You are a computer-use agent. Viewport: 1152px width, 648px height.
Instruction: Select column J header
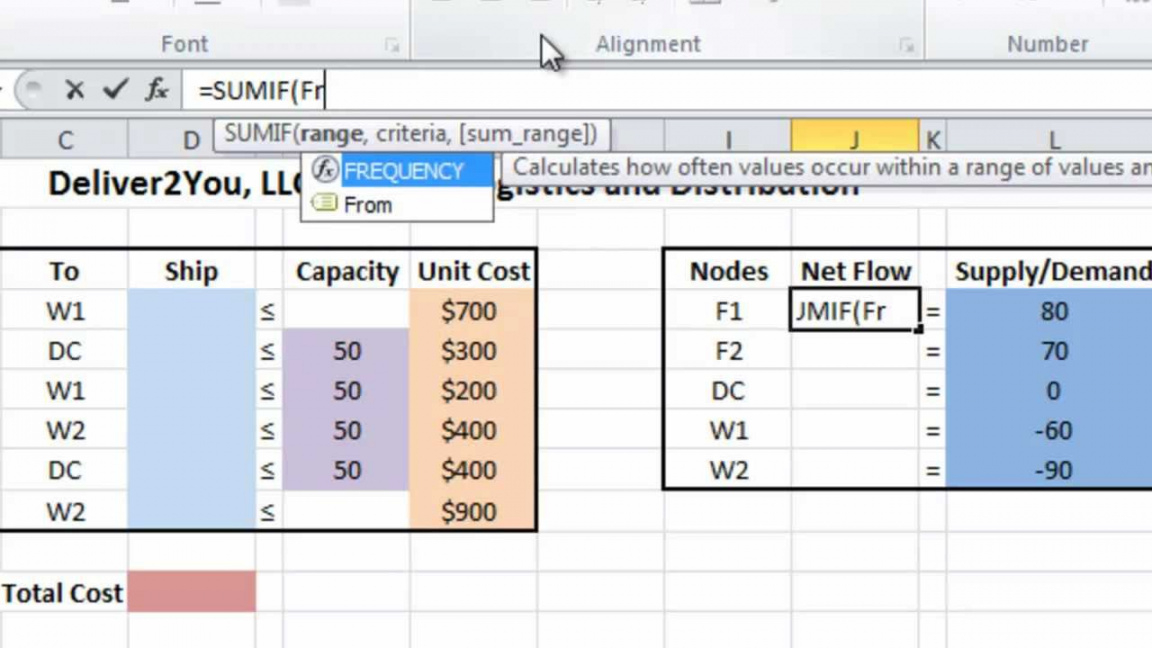click(x=854, y=140)
